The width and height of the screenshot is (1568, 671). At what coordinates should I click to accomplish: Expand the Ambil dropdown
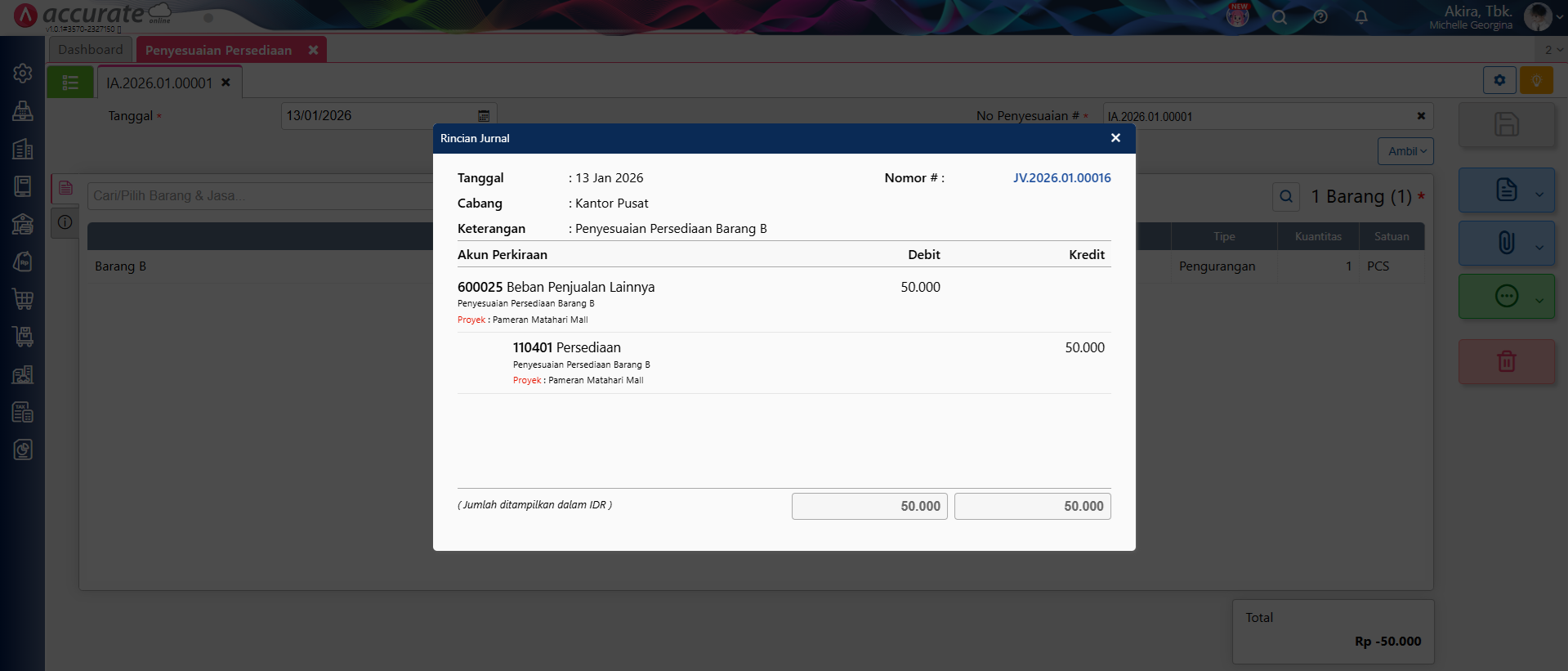pyautogui.click(x=1405, y=151)
